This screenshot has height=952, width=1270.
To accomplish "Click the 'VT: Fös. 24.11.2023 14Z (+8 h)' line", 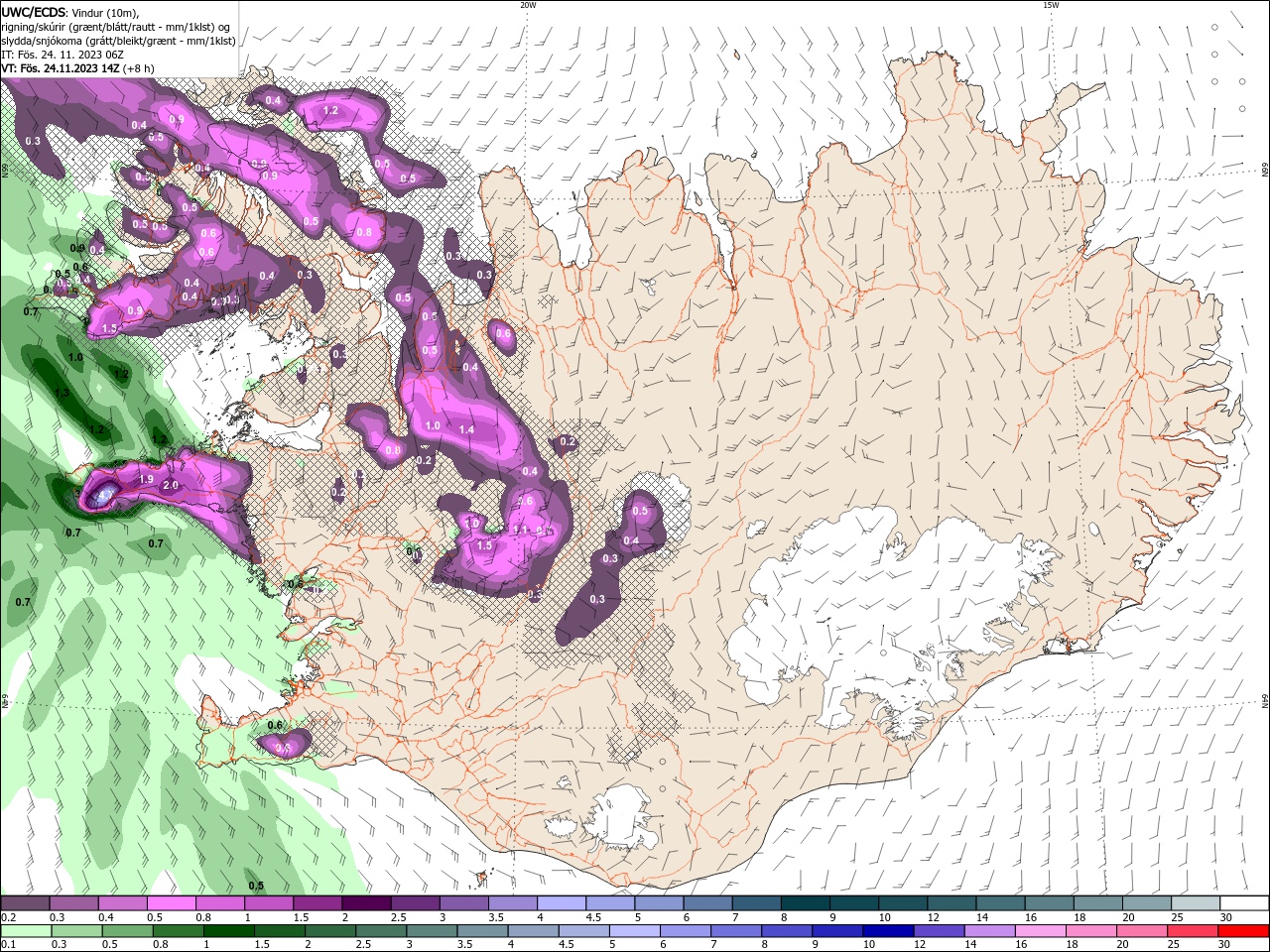I will coord(77,68).
